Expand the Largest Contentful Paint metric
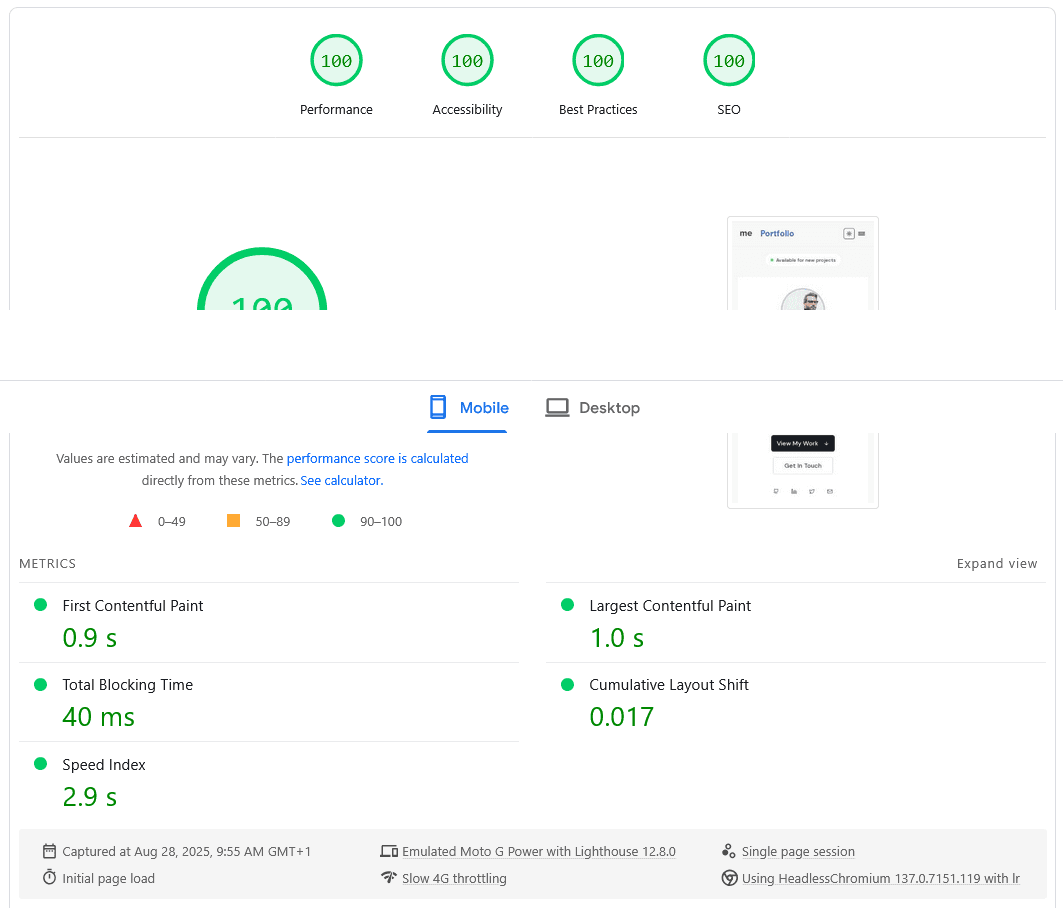 (670, 606)
